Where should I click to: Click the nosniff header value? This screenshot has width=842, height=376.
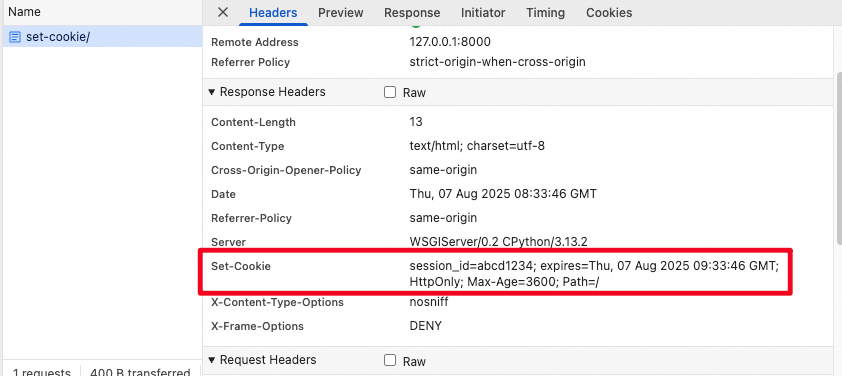pos(429,302)
